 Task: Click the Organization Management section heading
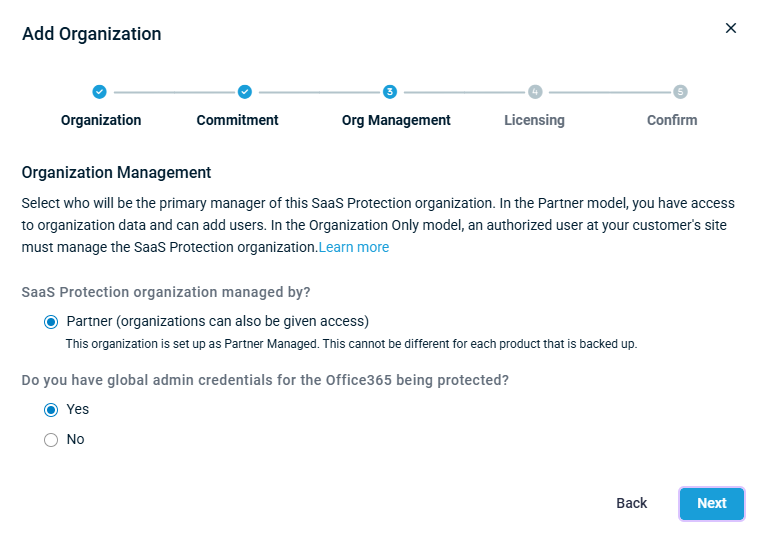116,173
